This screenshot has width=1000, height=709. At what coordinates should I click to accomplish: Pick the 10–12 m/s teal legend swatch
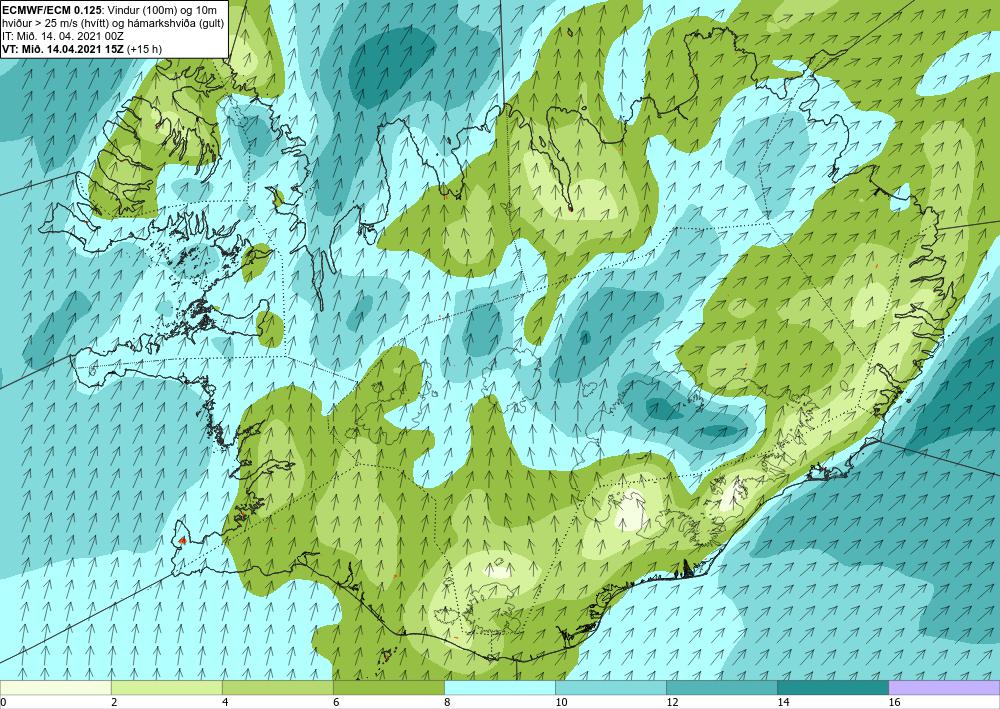pyautogui.click(x=610, y=688)
